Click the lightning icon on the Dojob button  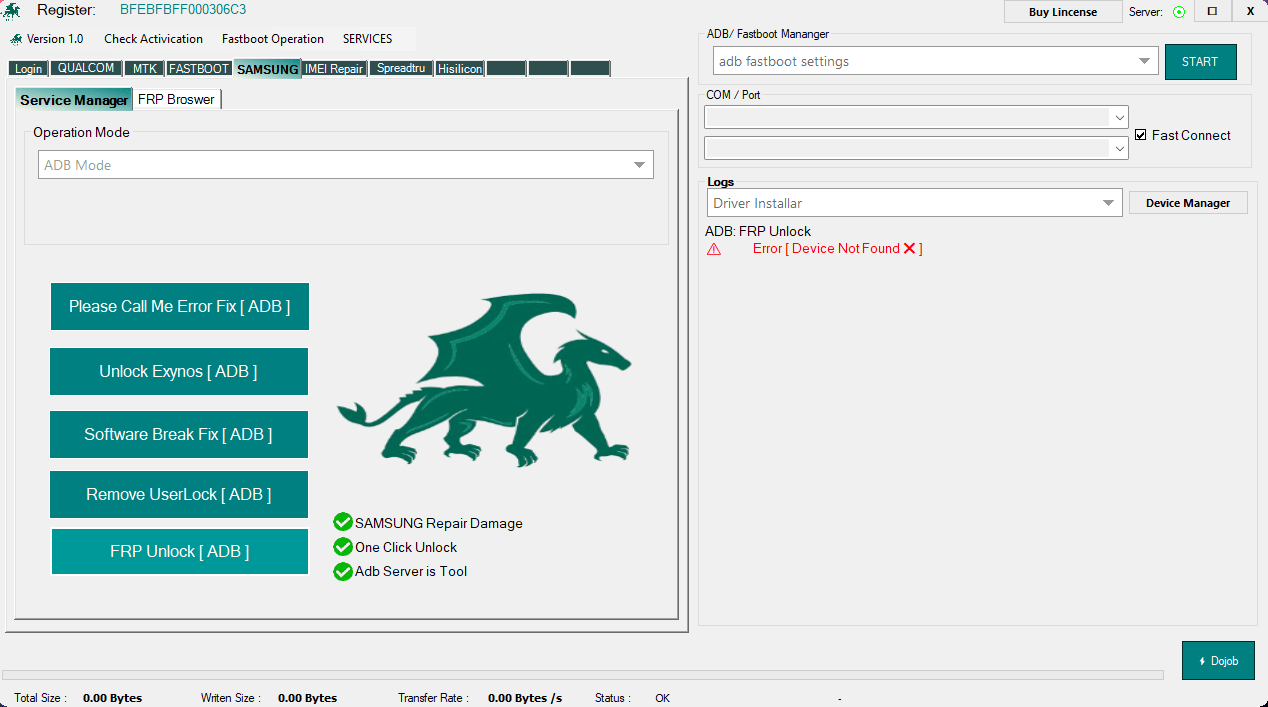pyautogui.click(x=1202, y=660)
